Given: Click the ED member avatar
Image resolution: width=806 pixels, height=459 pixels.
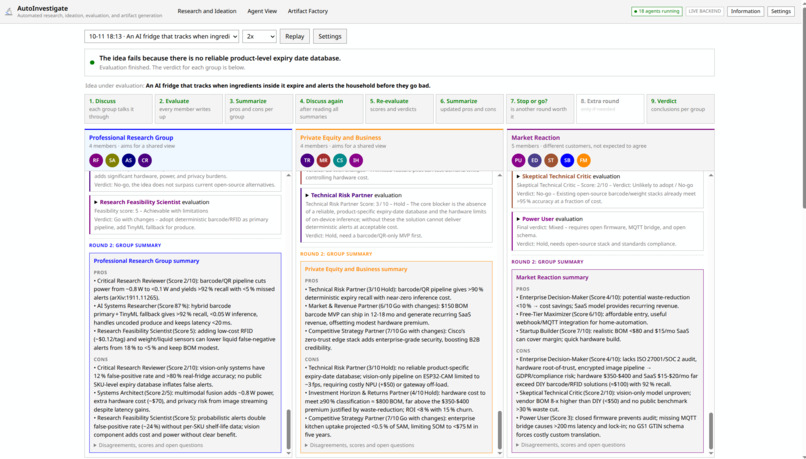Looking at the screenshot, I should point(535,160).
